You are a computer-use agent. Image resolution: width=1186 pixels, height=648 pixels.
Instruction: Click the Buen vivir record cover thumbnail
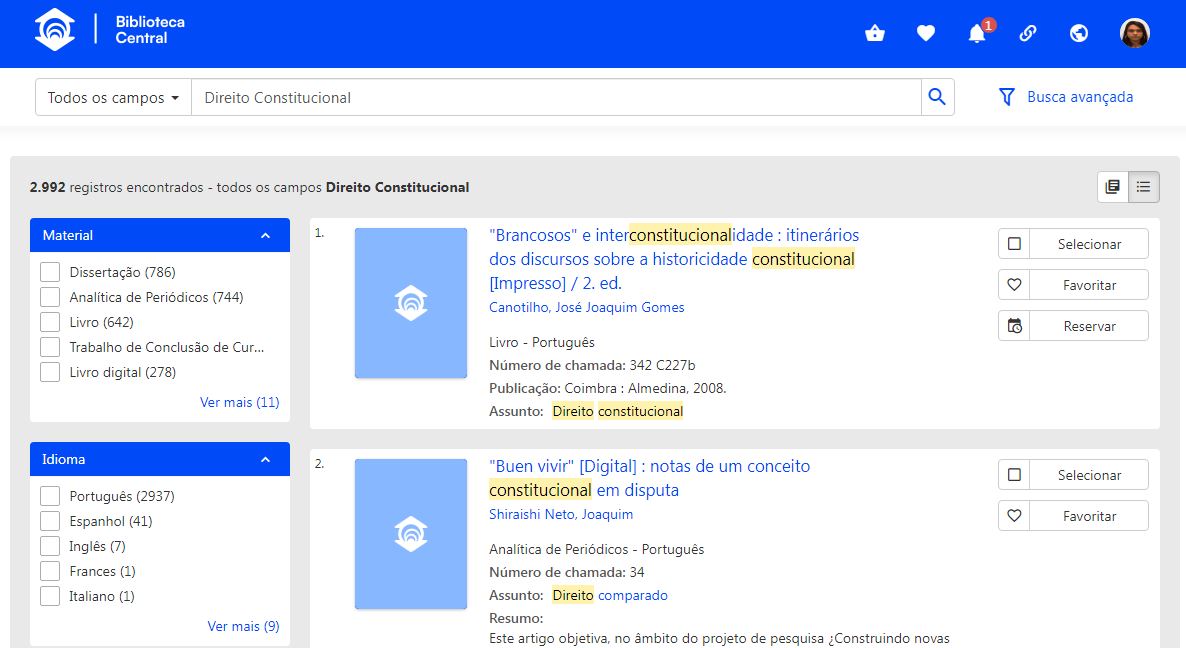click(411, 534)
